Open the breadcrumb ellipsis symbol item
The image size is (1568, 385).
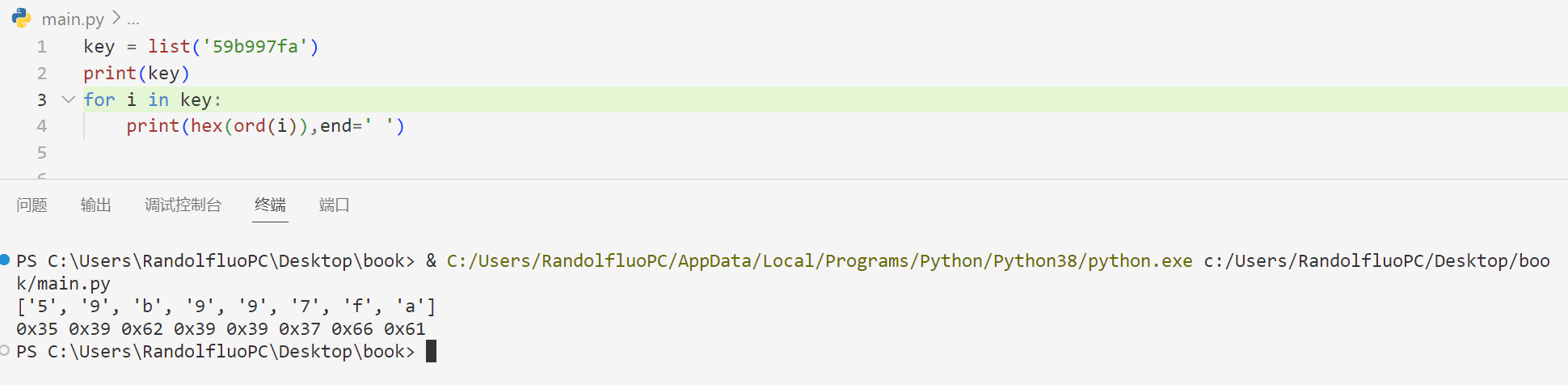pyautogui.click(x=133, y=19)
